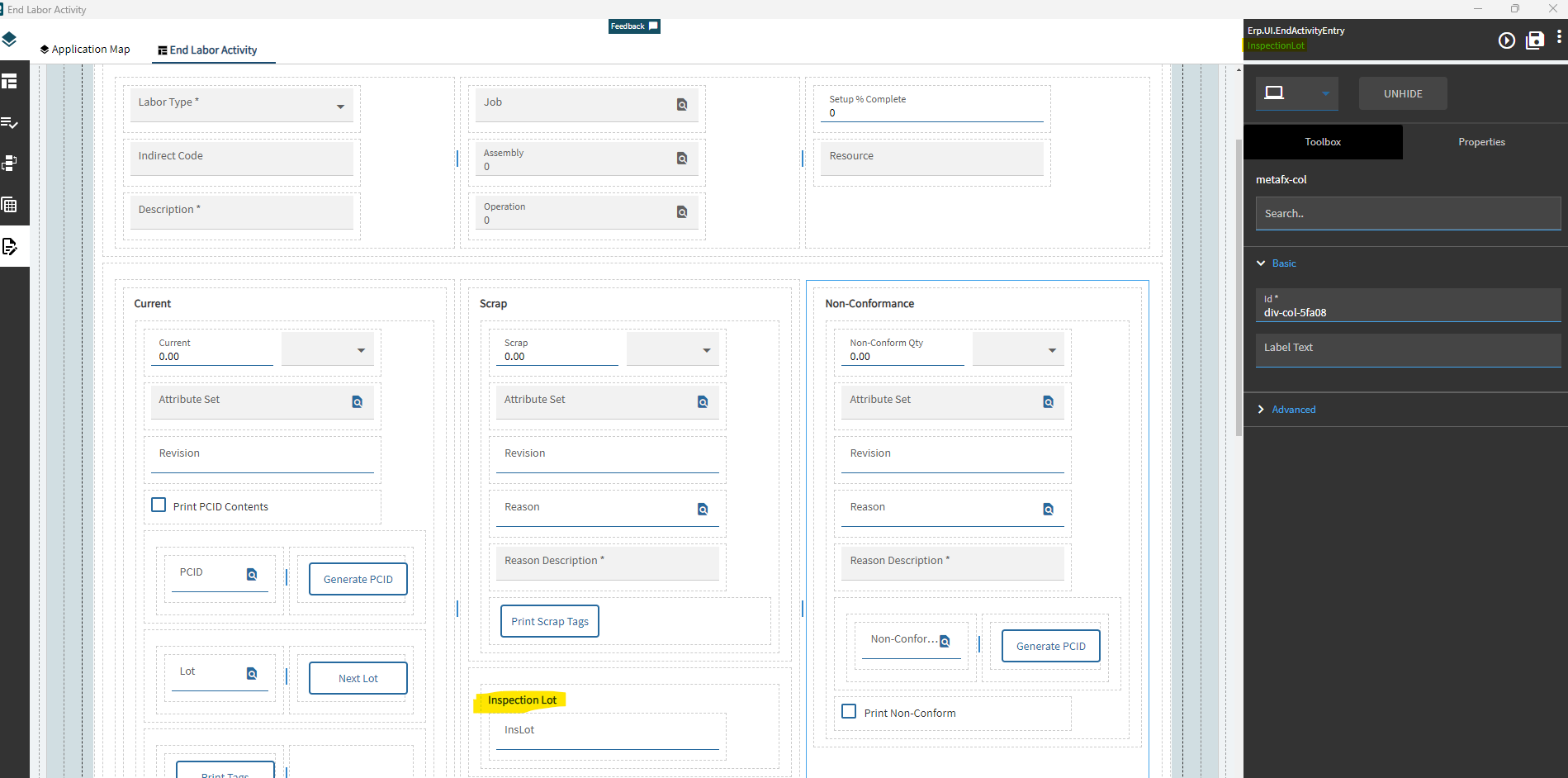Screen dimensions: 1568x778
Task: Click the Operation field search icon
Action: click(682, 212)
